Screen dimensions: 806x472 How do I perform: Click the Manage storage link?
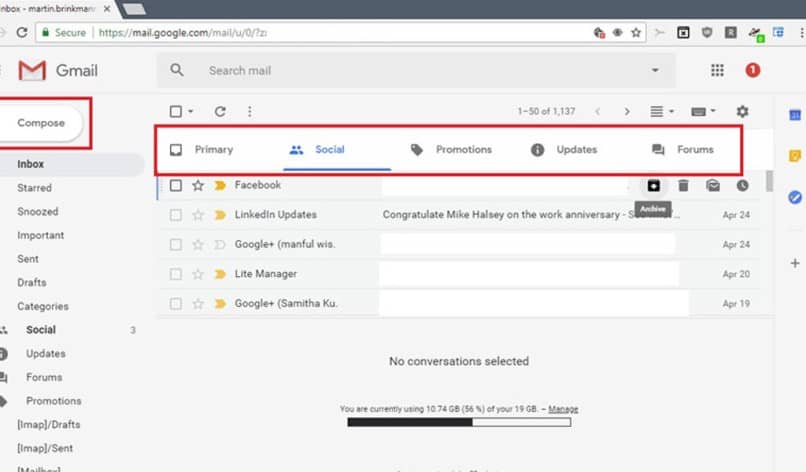[x=563, y=409]
